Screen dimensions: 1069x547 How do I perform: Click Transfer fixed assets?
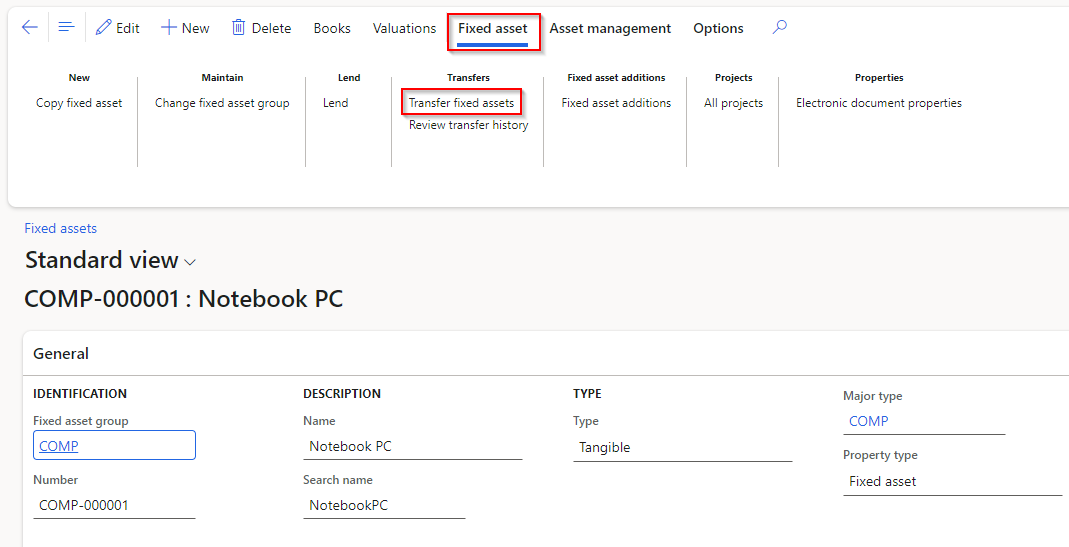pyautogui.click(x=462, y=103)
